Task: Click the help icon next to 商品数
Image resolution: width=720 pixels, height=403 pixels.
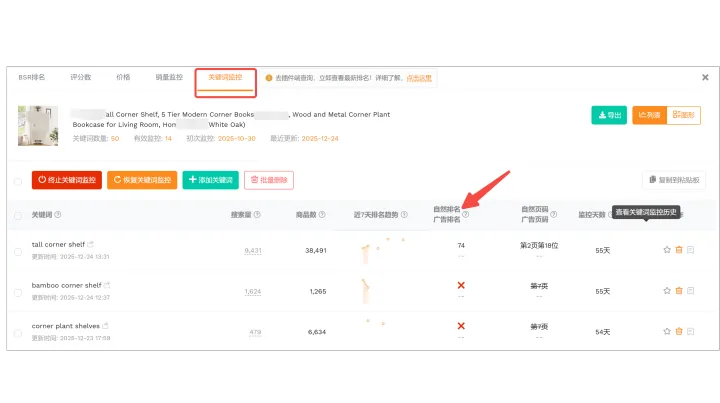Action: pyautogui.click(x=322, y=214)
